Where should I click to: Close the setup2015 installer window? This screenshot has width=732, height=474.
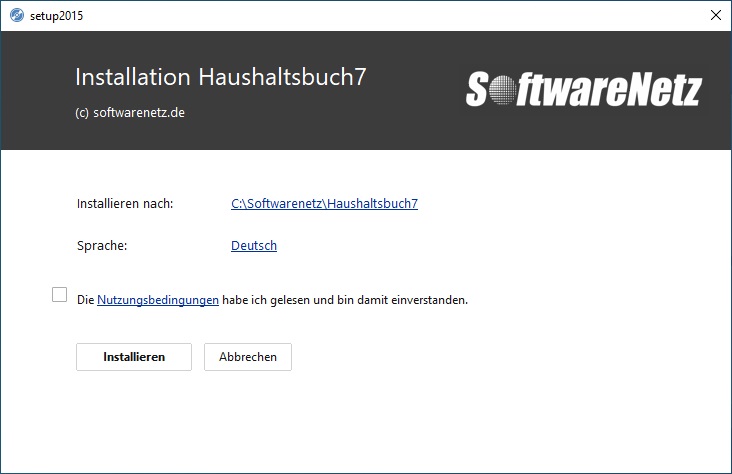tap(715, 15)
